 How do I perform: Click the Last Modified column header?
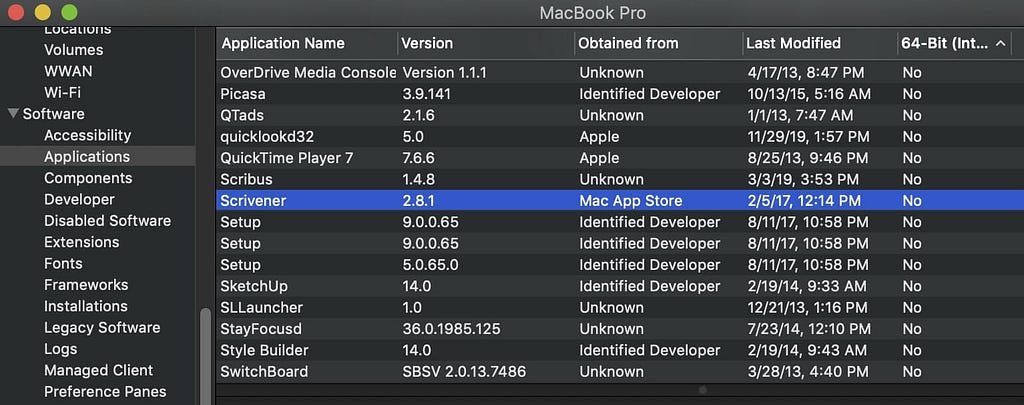point(793,43)
